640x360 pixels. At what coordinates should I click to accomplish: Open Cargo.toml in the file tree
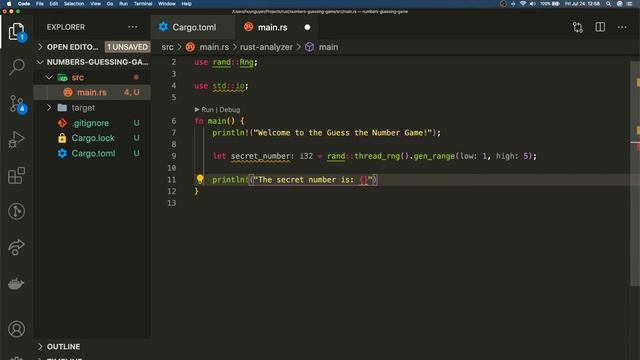coord(92,153)
